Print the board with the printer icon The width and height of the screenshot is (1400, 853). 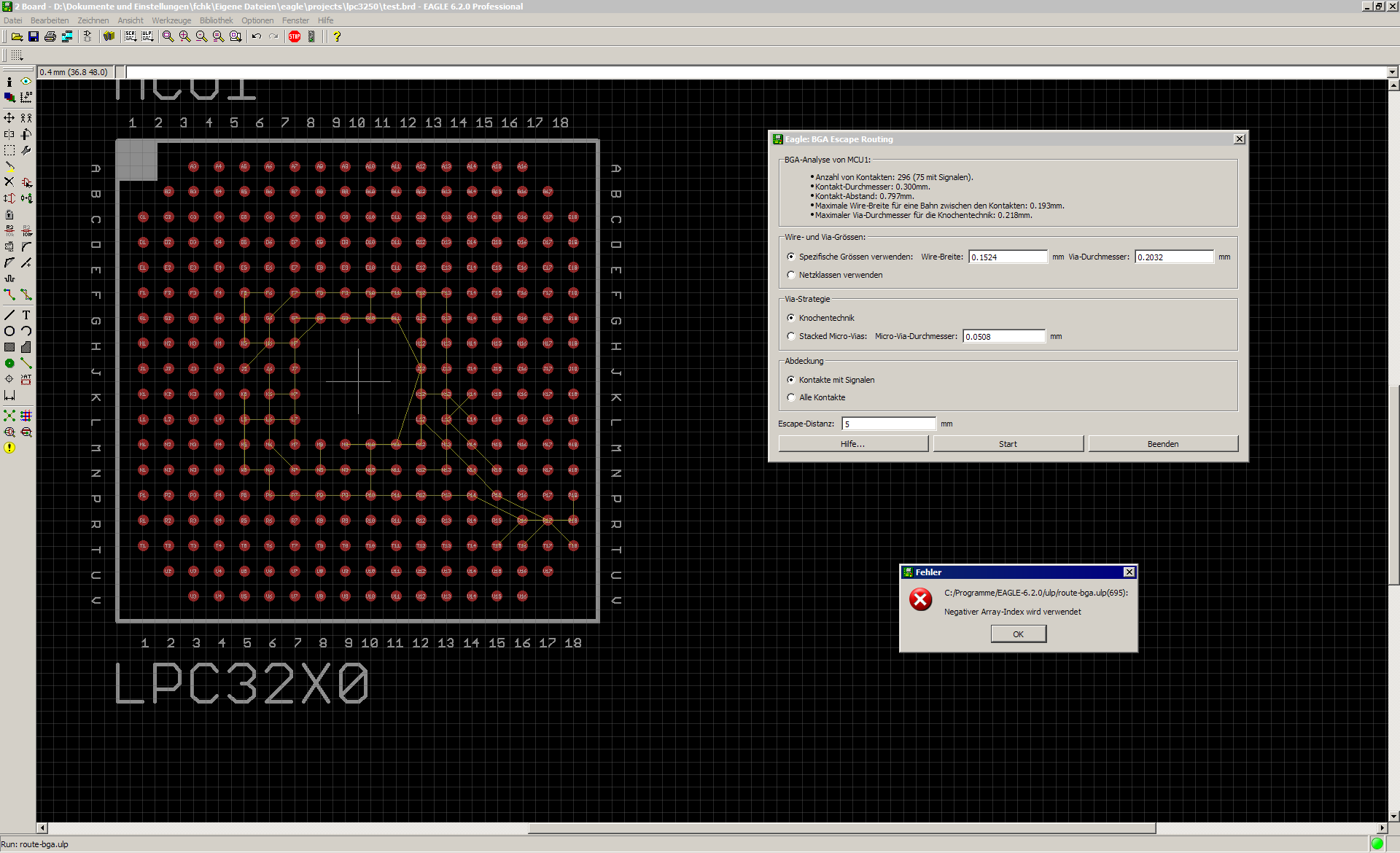(x=50, y=36)
